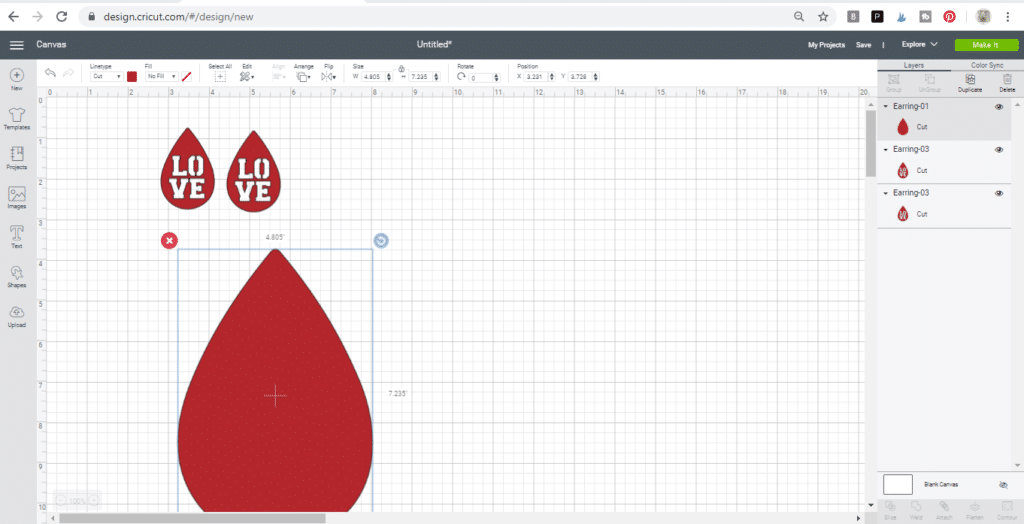
Task: Click the Undo arrow in the toolbar
Action: click(x=50, y=75)
